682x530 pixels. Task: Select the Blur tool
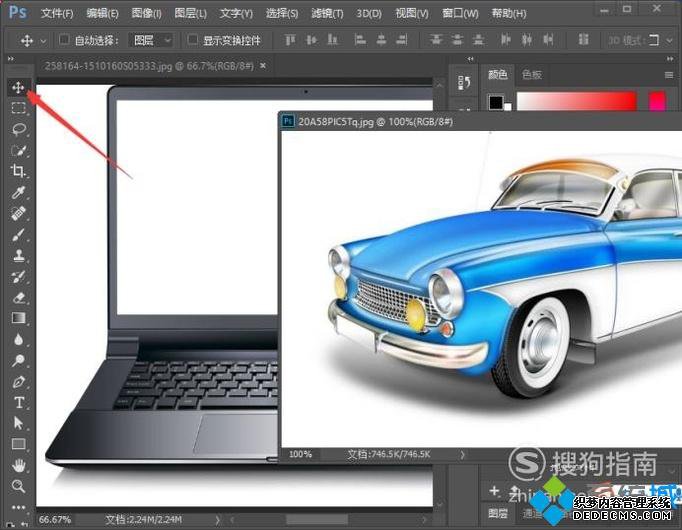point(18,339)
